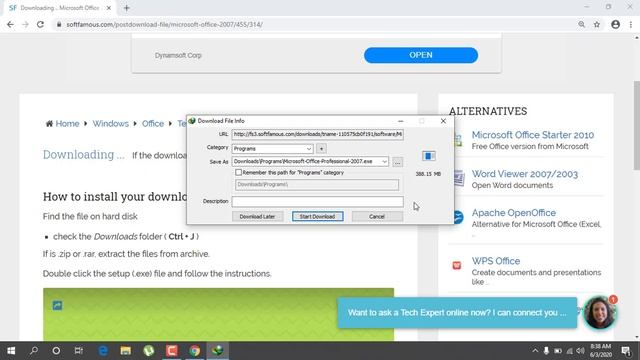Click the Apache OpenOffice icon
This screenshot has height=360, width=640.
tap(458, 217)
